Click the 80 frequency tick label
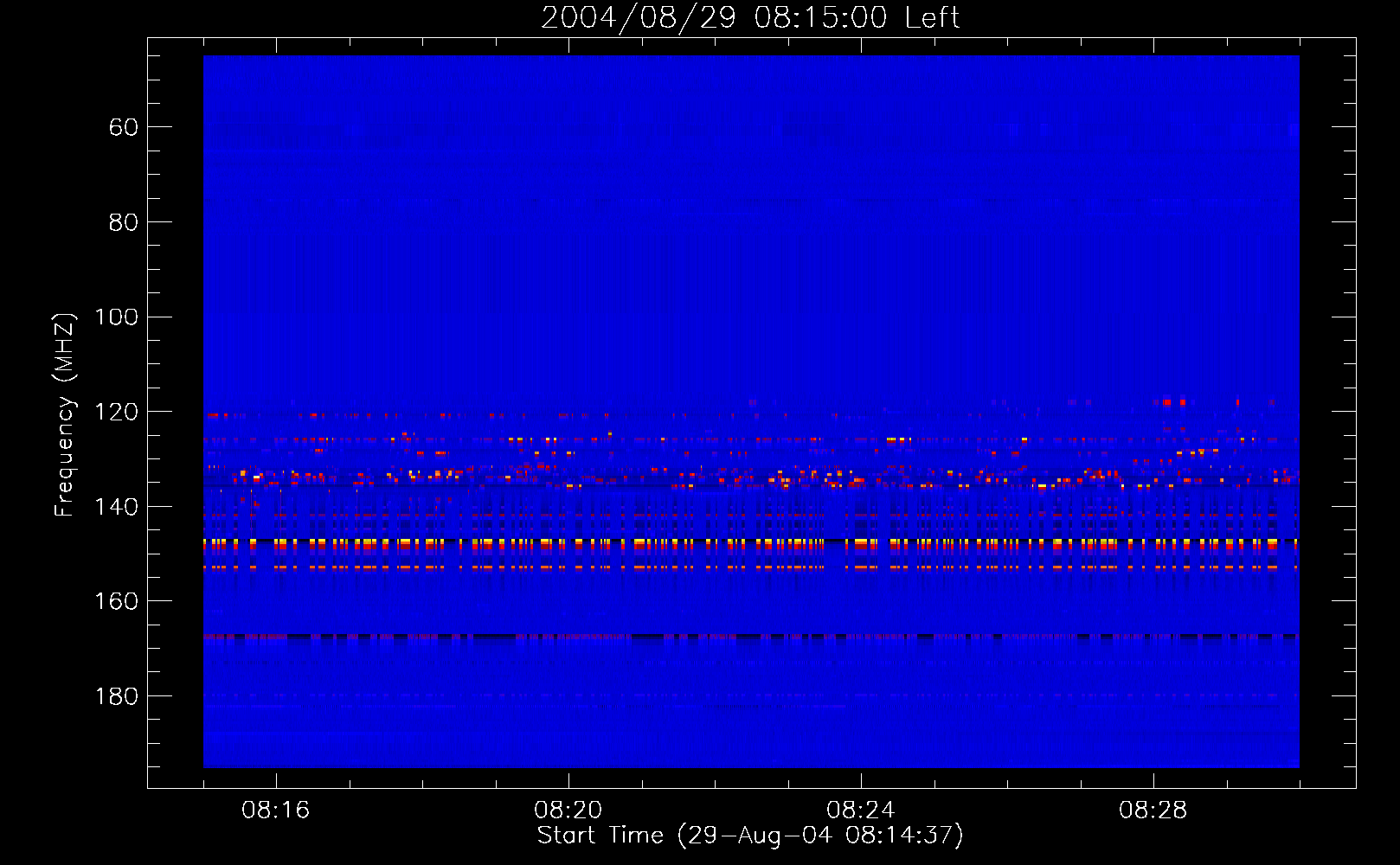Viewport: 1400px width, 865px height. [x=123, y=222]
